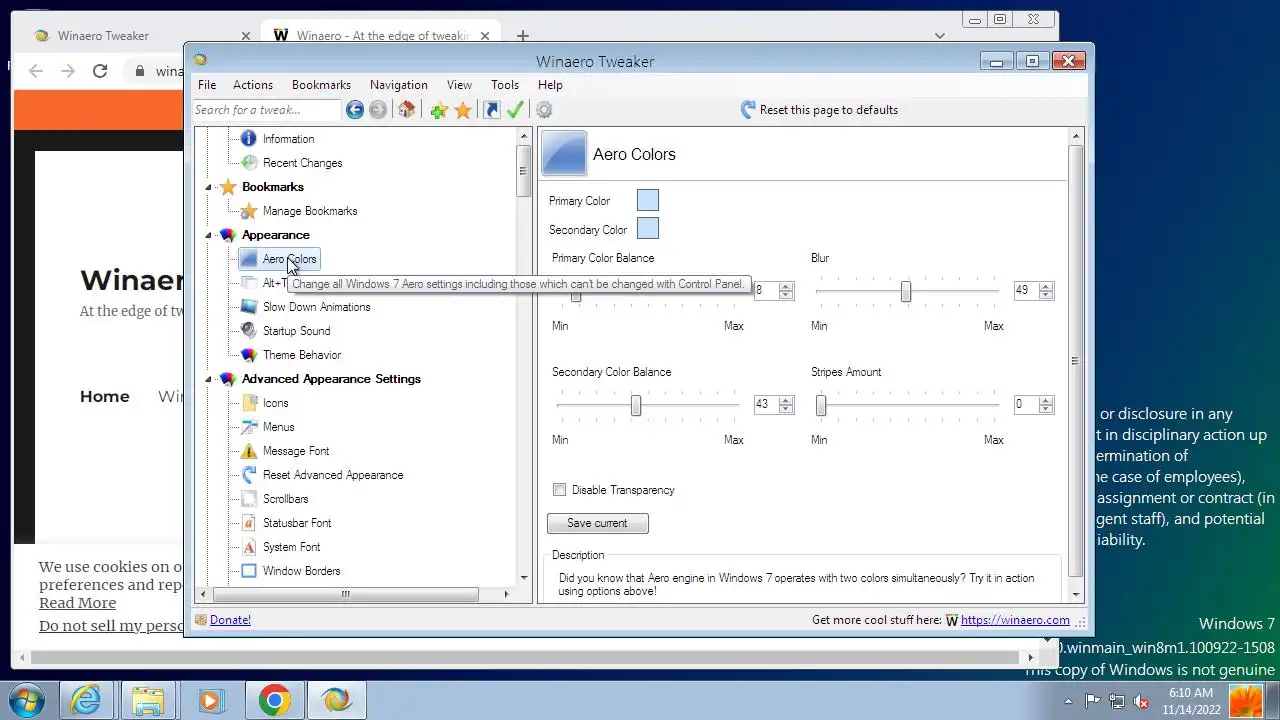
Task: Open the Bookmarks menu
Action: 321,85
